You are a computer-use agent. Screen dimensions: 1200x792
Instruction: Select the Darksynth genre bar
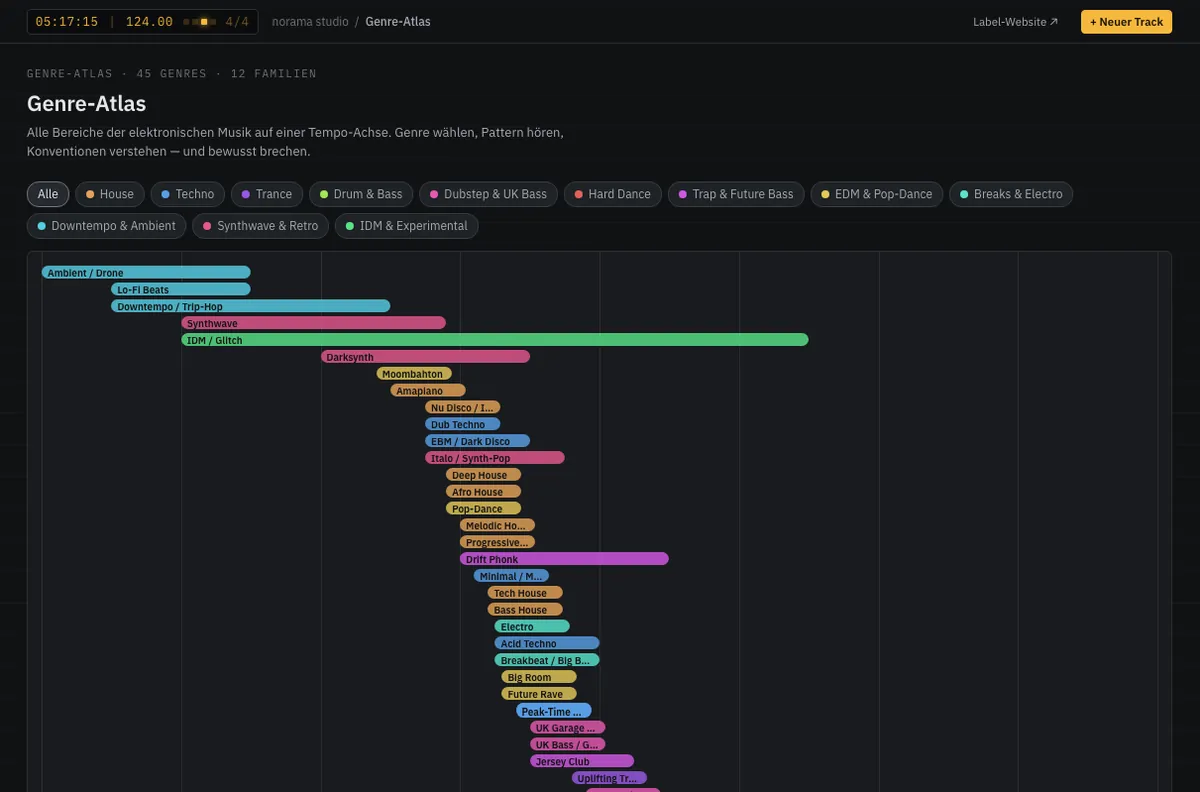(x=425, y=357)
